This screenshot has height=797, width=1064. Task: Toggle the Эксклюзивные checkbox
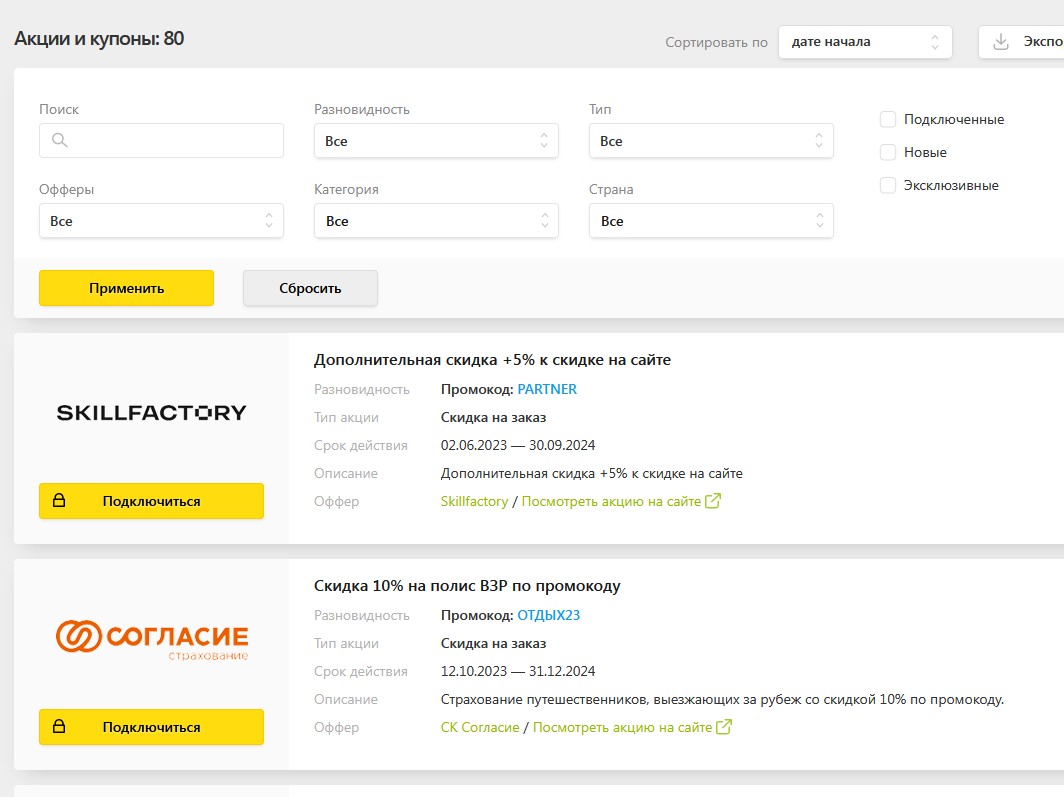tap(887, 186)
